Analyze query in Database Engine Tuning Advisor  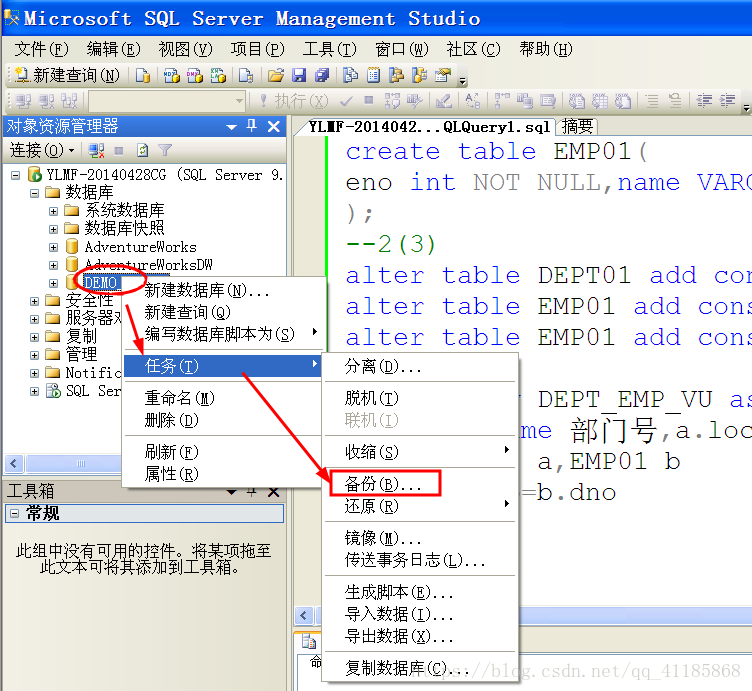pos(415,101)
